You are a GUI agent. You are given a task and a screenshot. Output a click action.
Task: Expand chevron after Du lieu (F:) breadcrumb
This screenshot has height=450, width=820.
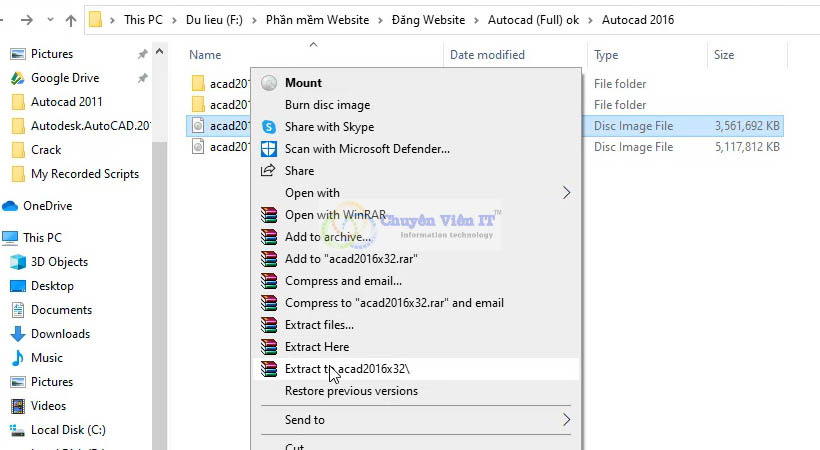pos(255,20)
